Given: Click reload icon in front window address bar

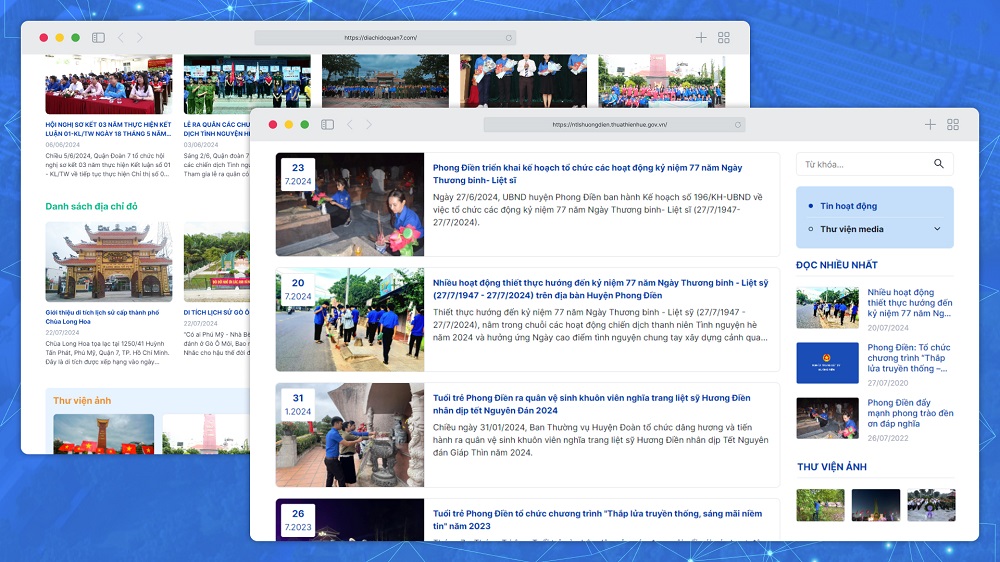Looking at the screenshot, I should [738, 125].
